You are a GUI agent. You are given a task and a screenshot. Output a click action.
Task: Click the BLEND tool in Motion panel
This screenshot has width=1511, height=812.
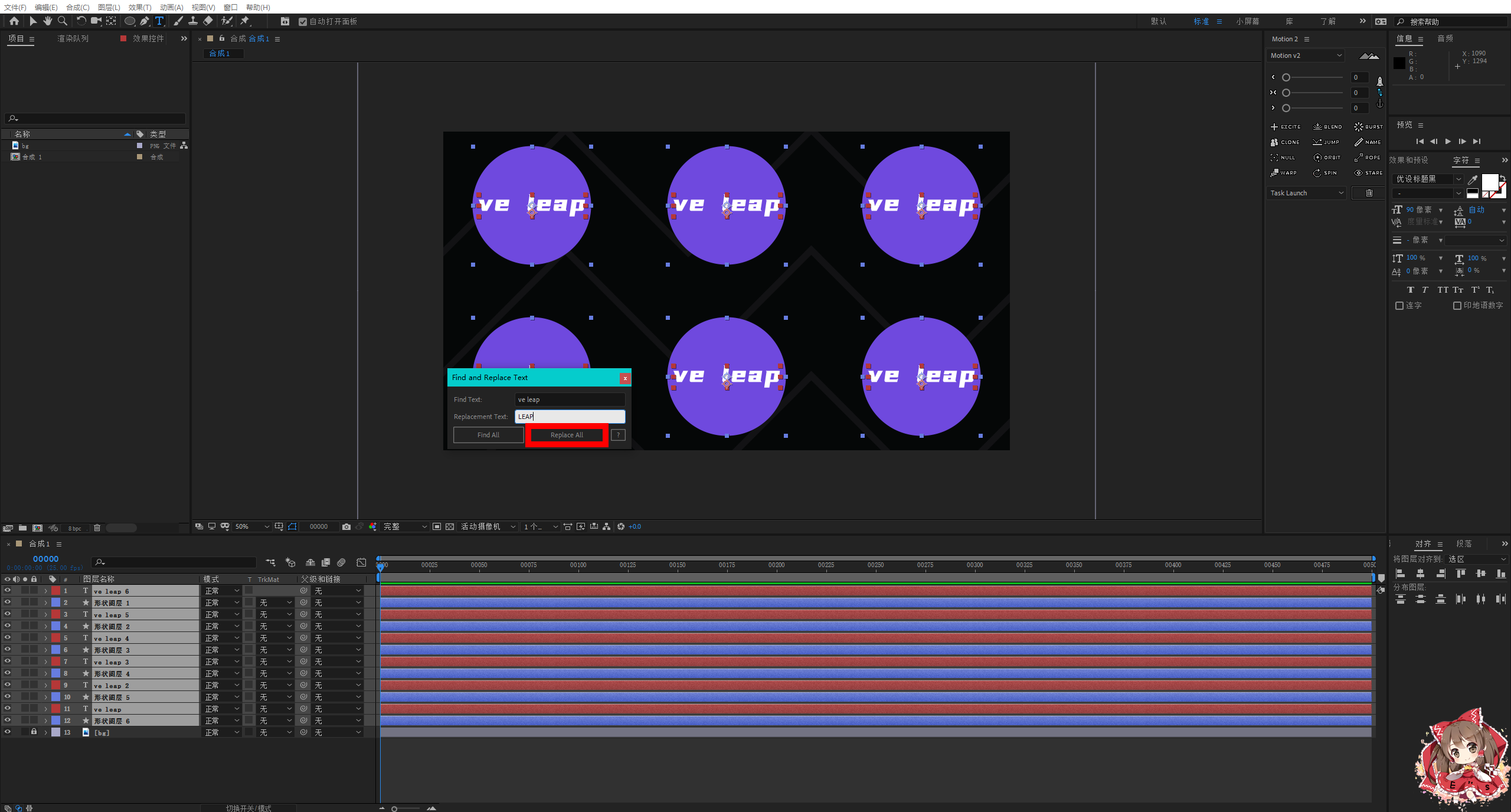pyautogui.click(x=1327, y=127)
